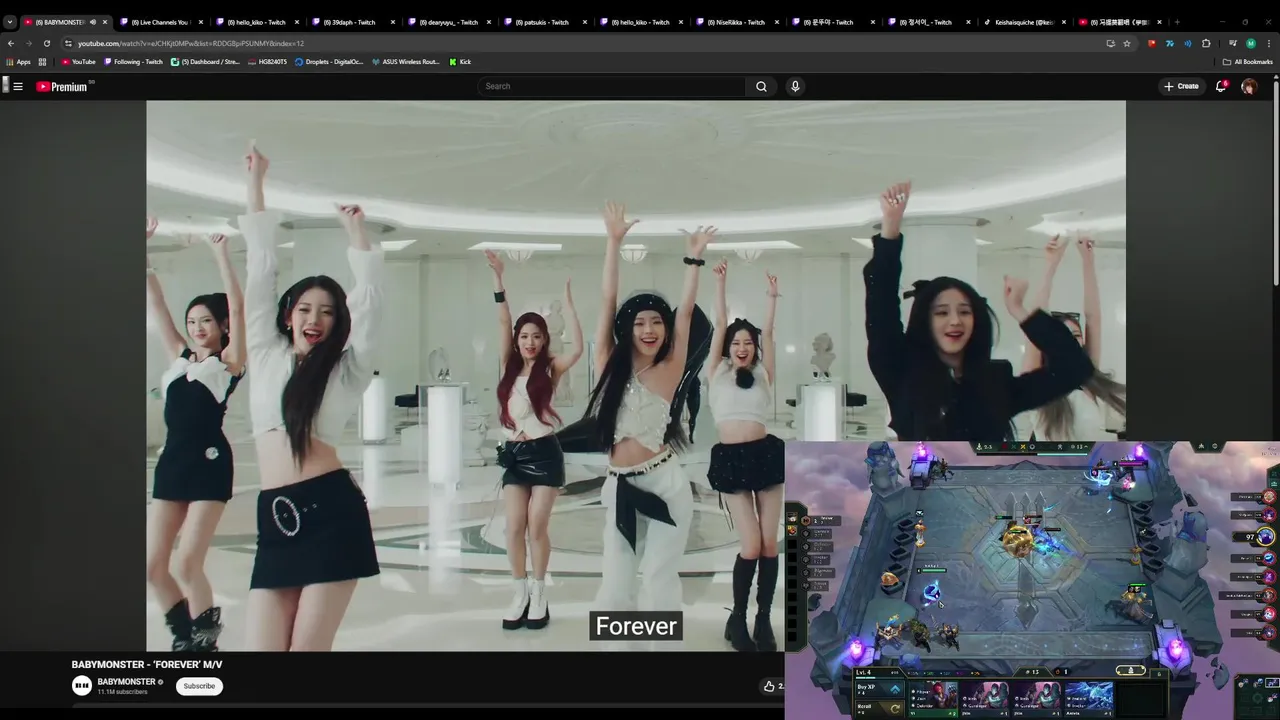Close the 39daph - Twitch tab

pos(393,22)
